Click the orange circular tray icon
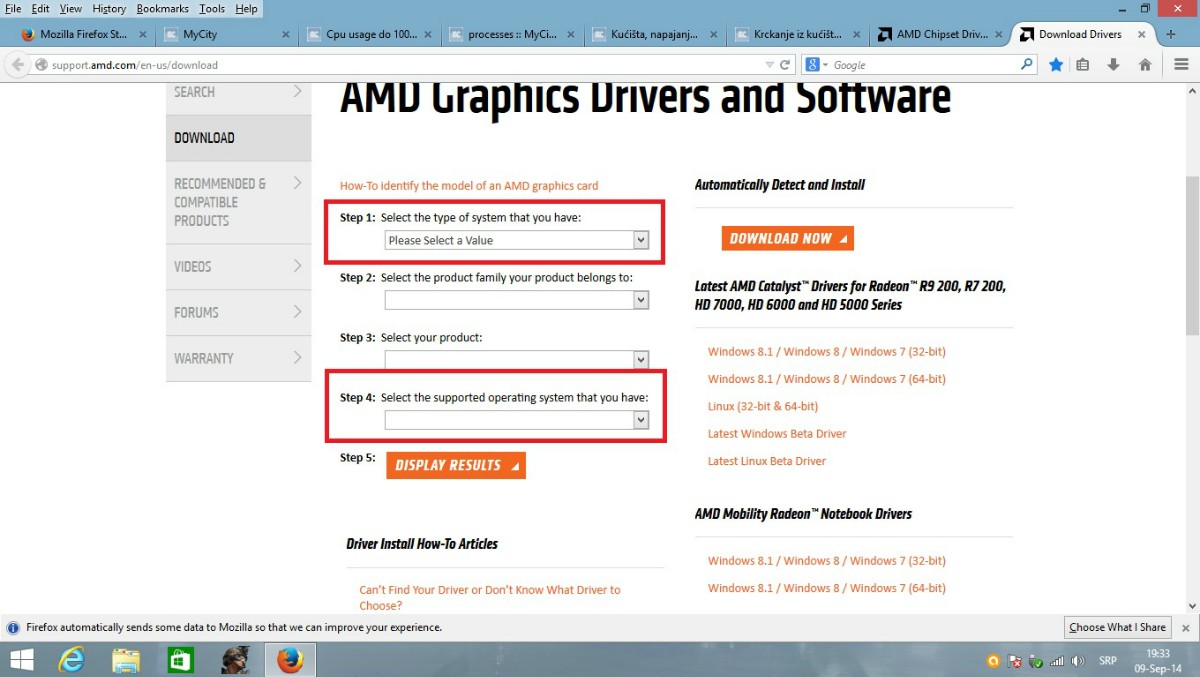1200x677 pixels. point(993,661)
